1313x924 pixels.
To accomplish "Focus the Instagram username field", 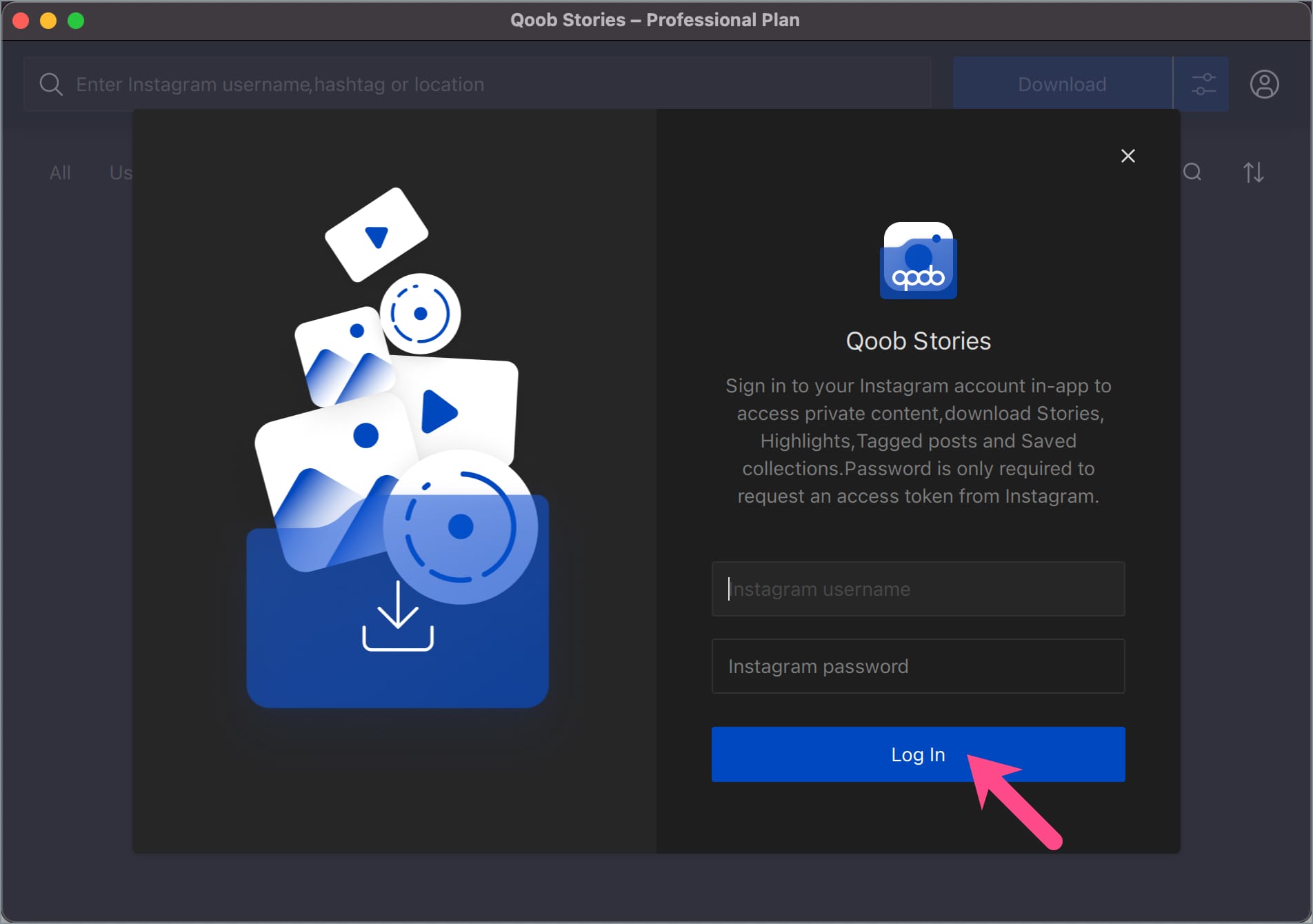I will pyautogui.click(x=918, y=589).
